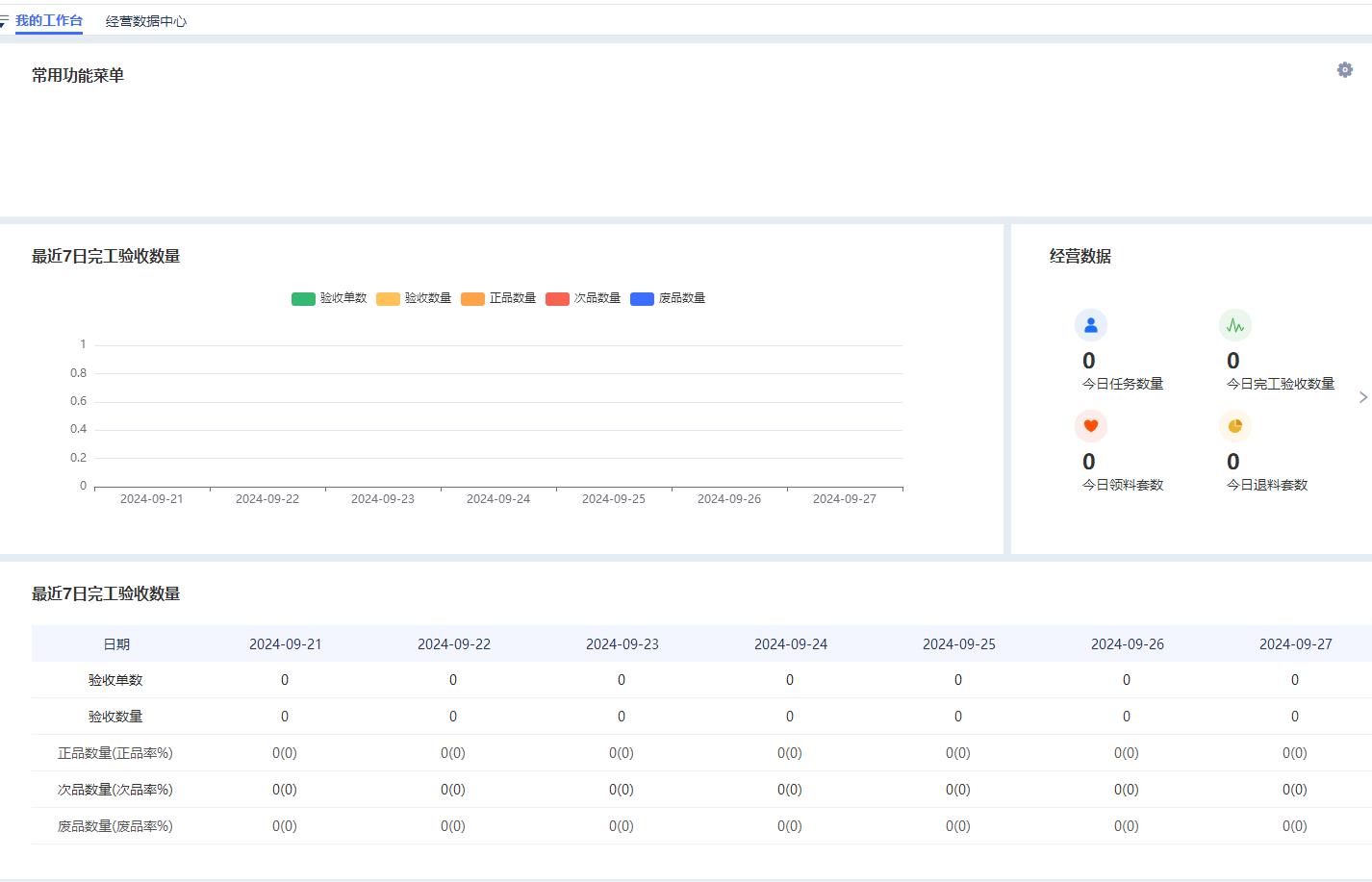Viewport: 1372px width, 882px height.
Task: Switch to 我的工作台 tab
Action: pos(49,21)
